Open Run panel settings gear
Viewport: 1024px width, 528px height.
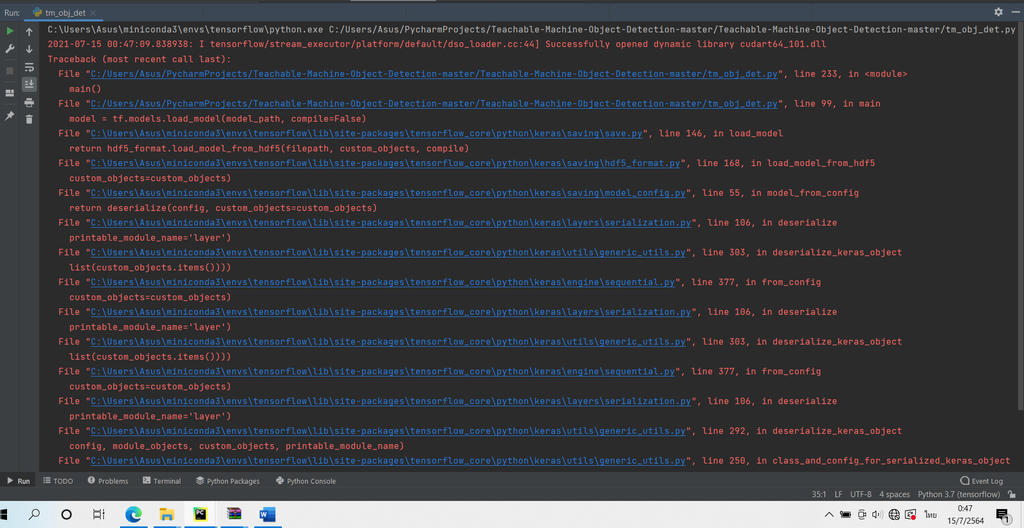(x=999, y=12)
